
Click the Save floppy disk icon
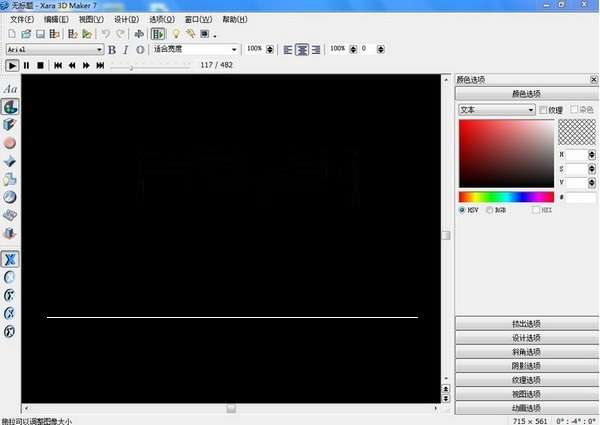point(40,34)
